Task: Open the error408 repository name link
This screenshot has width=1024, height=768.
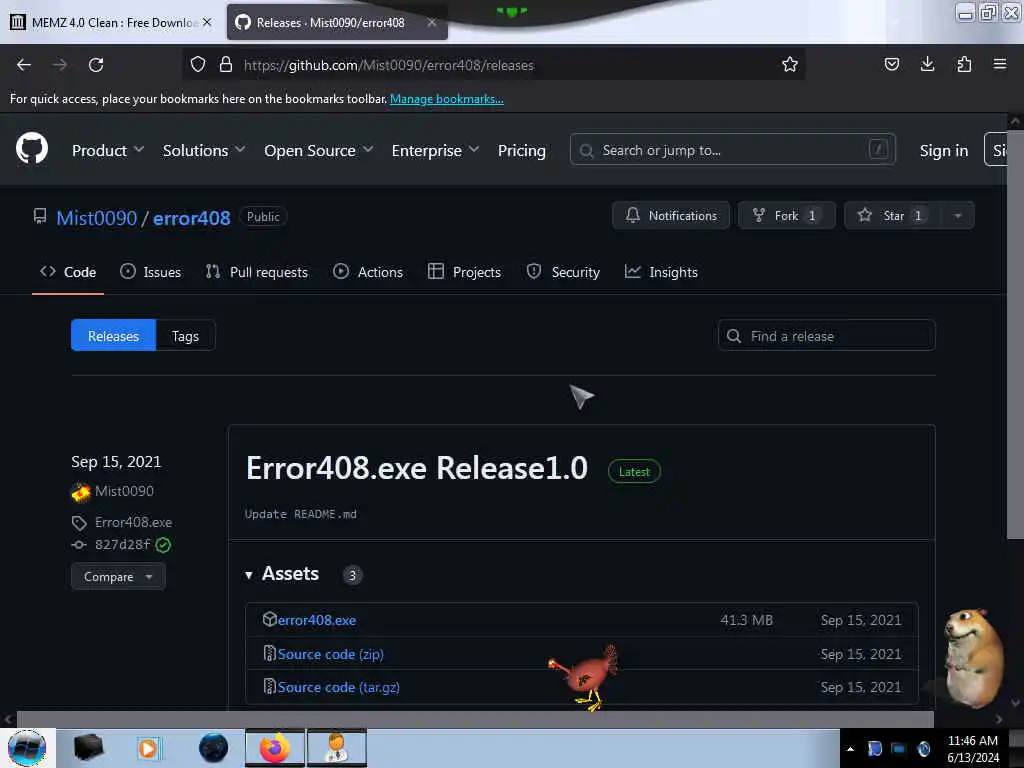Action: [x=191, y=217]
